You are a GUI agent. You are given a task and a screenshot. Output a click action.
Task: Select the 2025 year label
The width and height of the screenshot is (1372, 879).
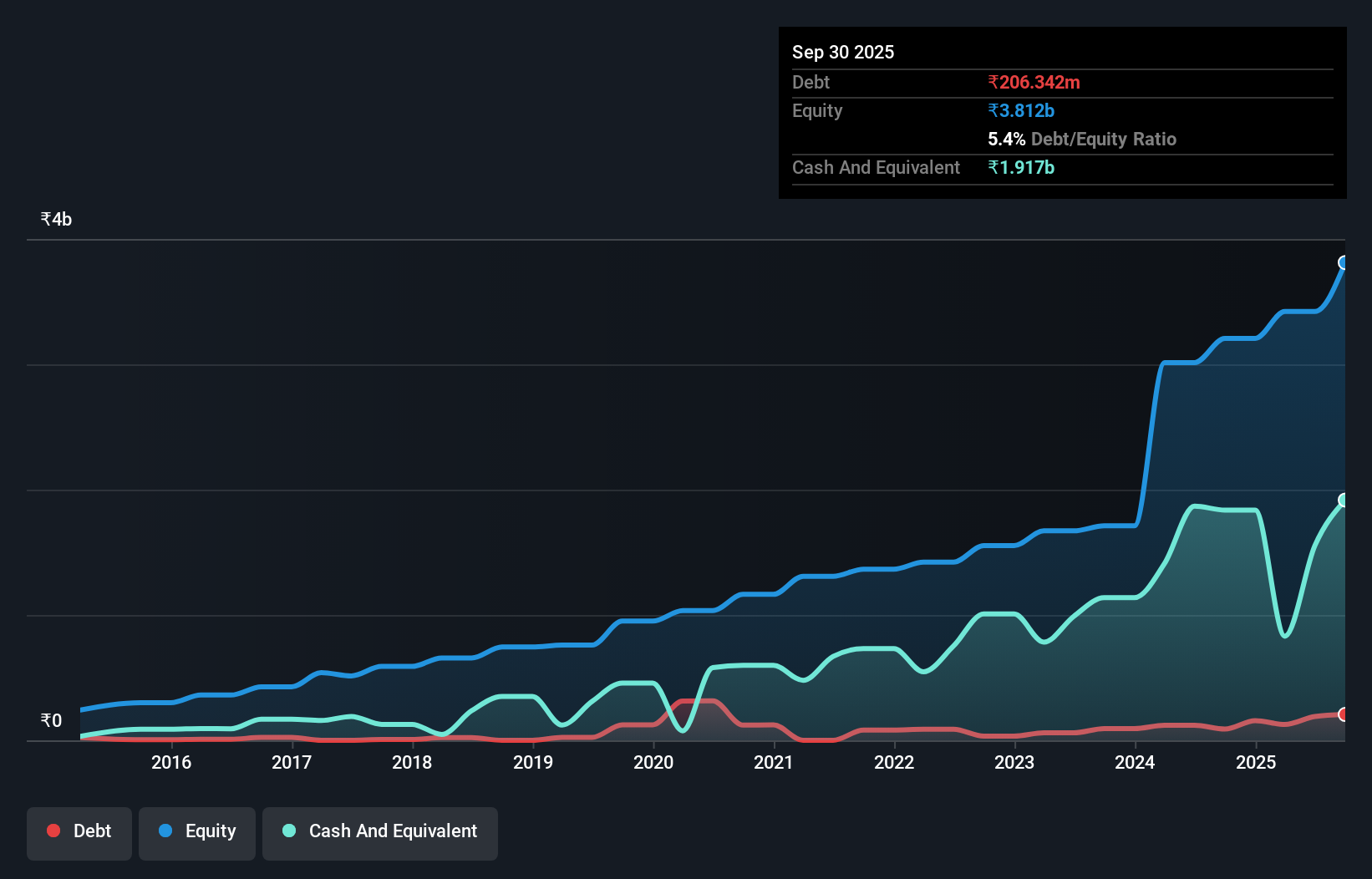click(x=1257, y=762)
